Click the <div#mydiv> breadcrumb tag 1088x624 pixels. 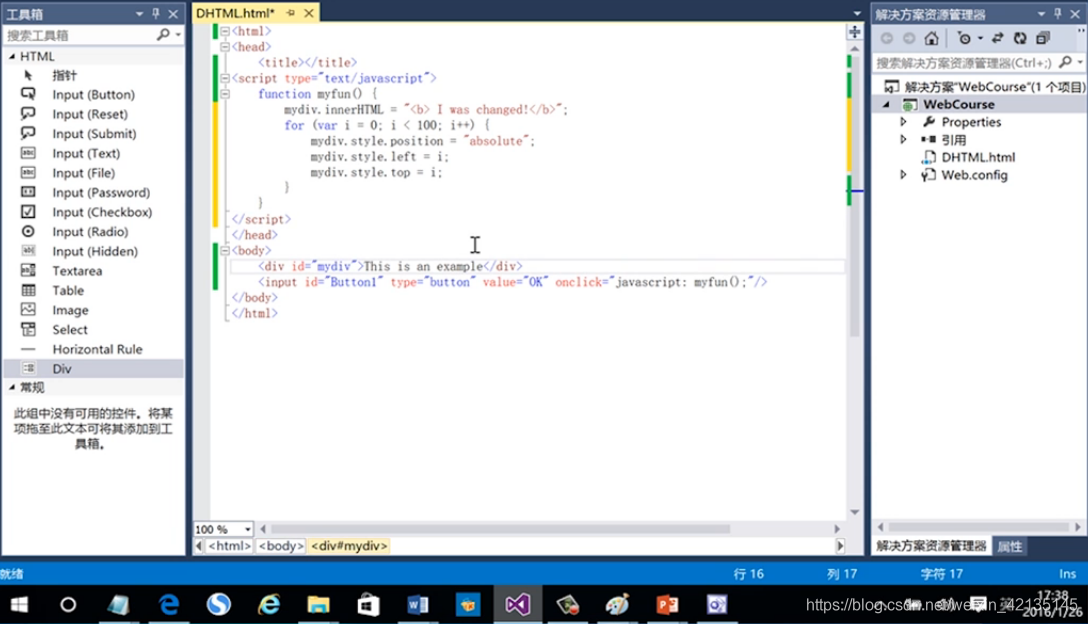(349, 546)
